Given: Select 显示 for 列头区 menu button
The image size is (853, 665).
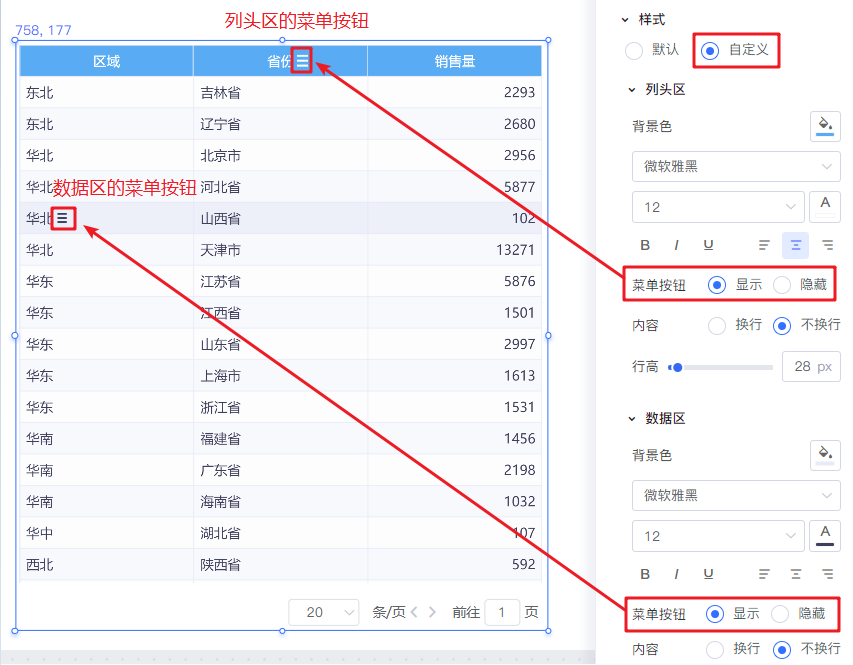Looking at the screenshot, I should (717, 285).
